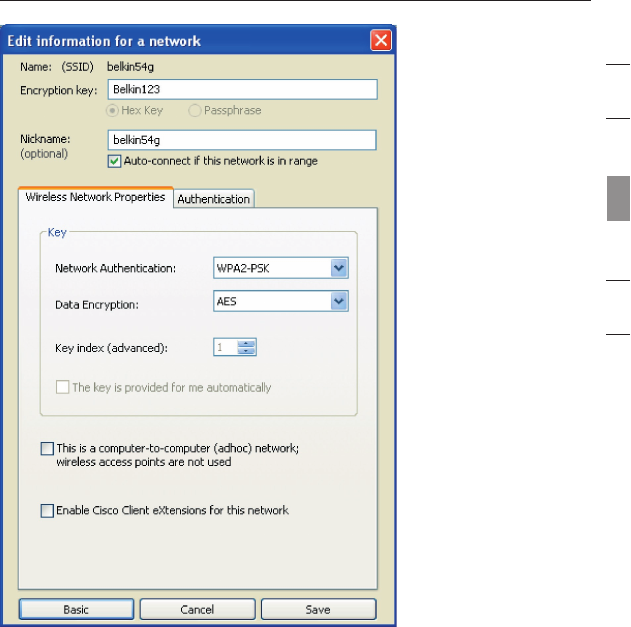Viewport: 631px width, 627px height.
Task: Switch to the Wireless Network Properties tab
Action: coord(95,197)
